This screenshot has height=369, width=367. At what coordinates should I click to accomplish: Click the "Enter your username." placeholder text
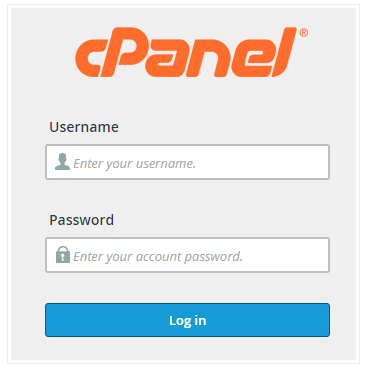(134, 163)
